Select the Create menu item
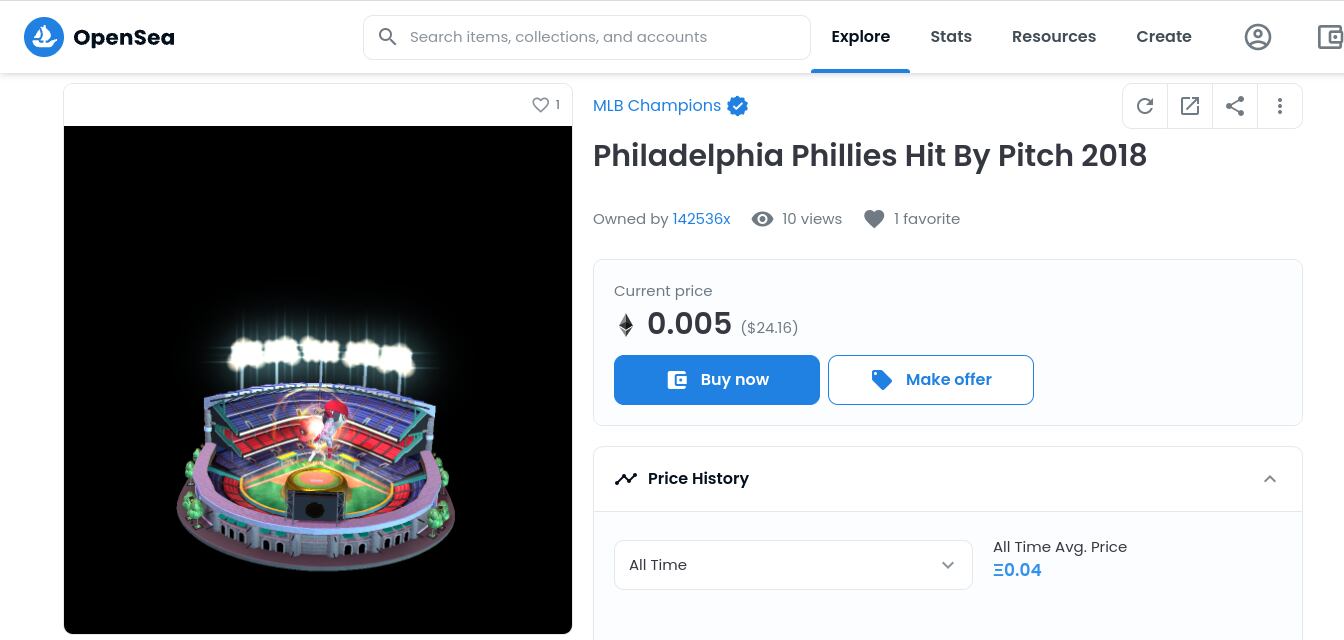Image resolution: width=1344 pixels, height=640 pixels. tap(1164, 37)
